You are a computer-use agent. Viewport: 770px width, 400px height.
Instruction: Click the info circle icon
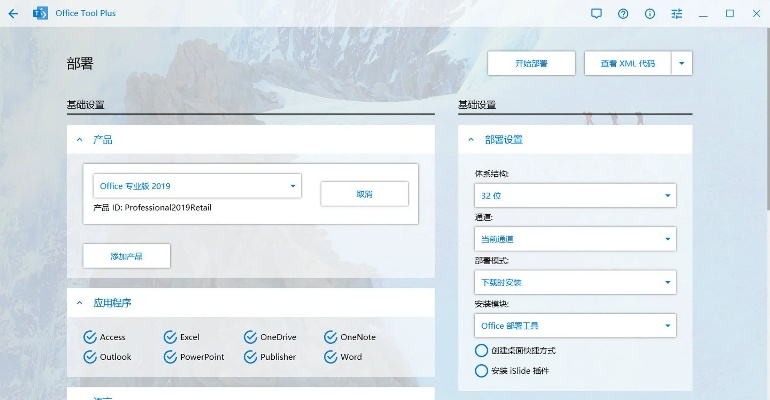click(x=650, y=14)
